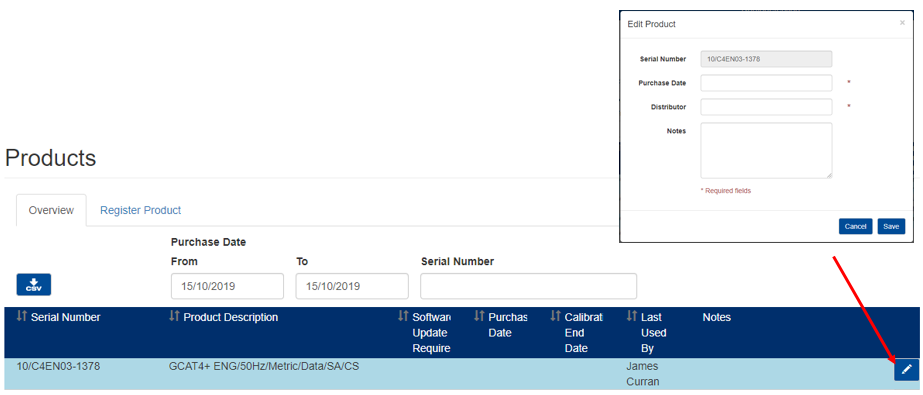Viewport: 923px width, 395px height.
Task: Sort by Product Description column arrows
Action: pos(174,317)
